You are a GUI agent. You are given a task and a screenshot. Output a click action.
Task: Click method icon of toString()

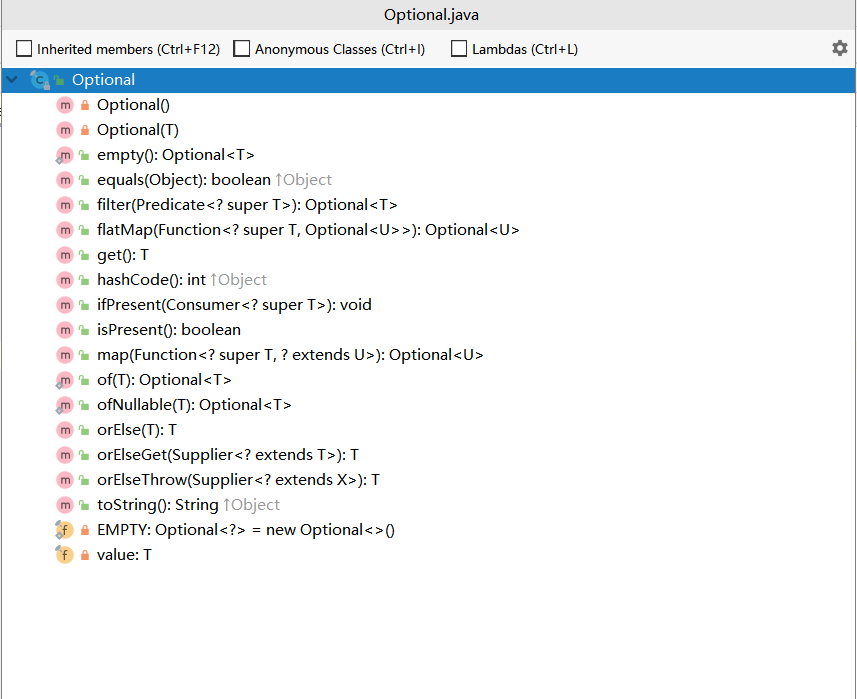(x=65, y=505)
